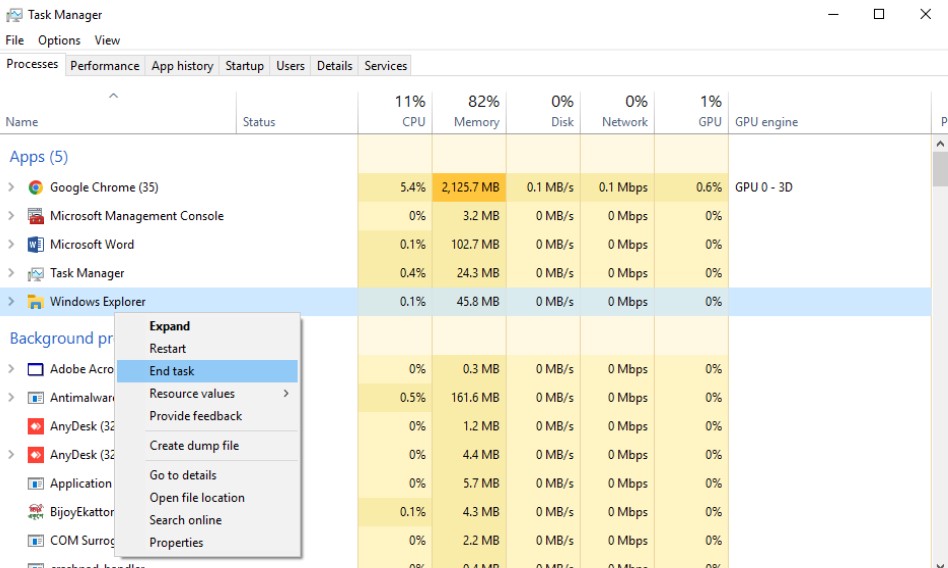This screenshot has height=568, width=948.
Task: Choose Expand in the context menu
Action: pyautogui.click(x=207, y=327)
